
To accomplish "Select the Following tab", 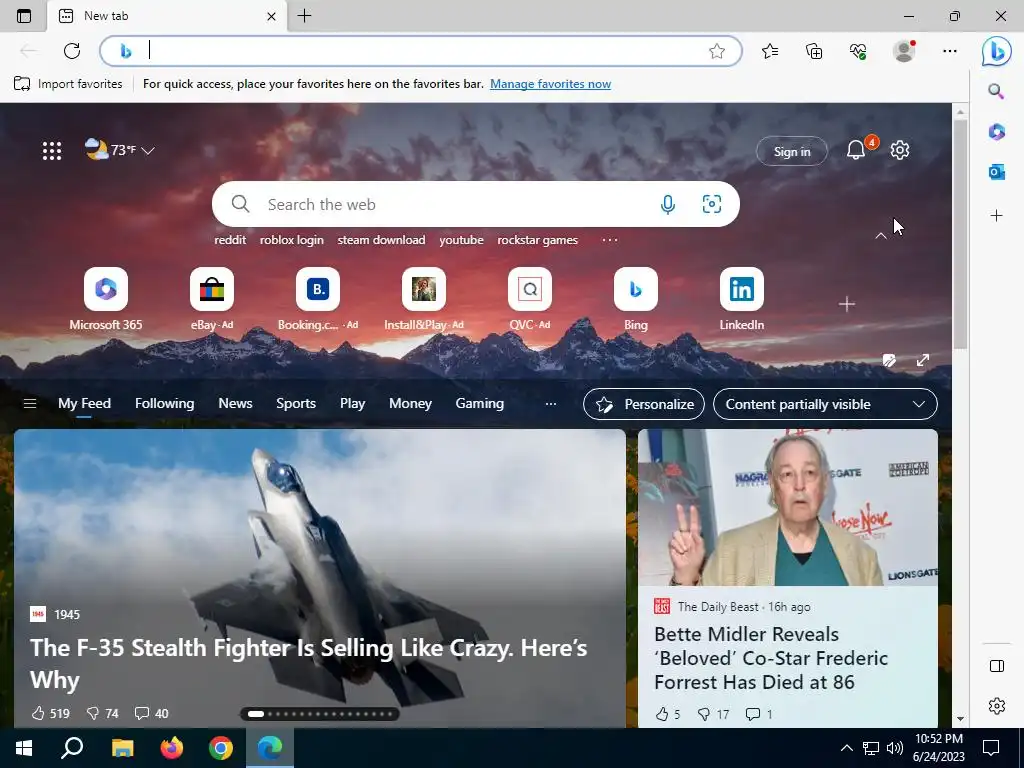I will 165,404.
